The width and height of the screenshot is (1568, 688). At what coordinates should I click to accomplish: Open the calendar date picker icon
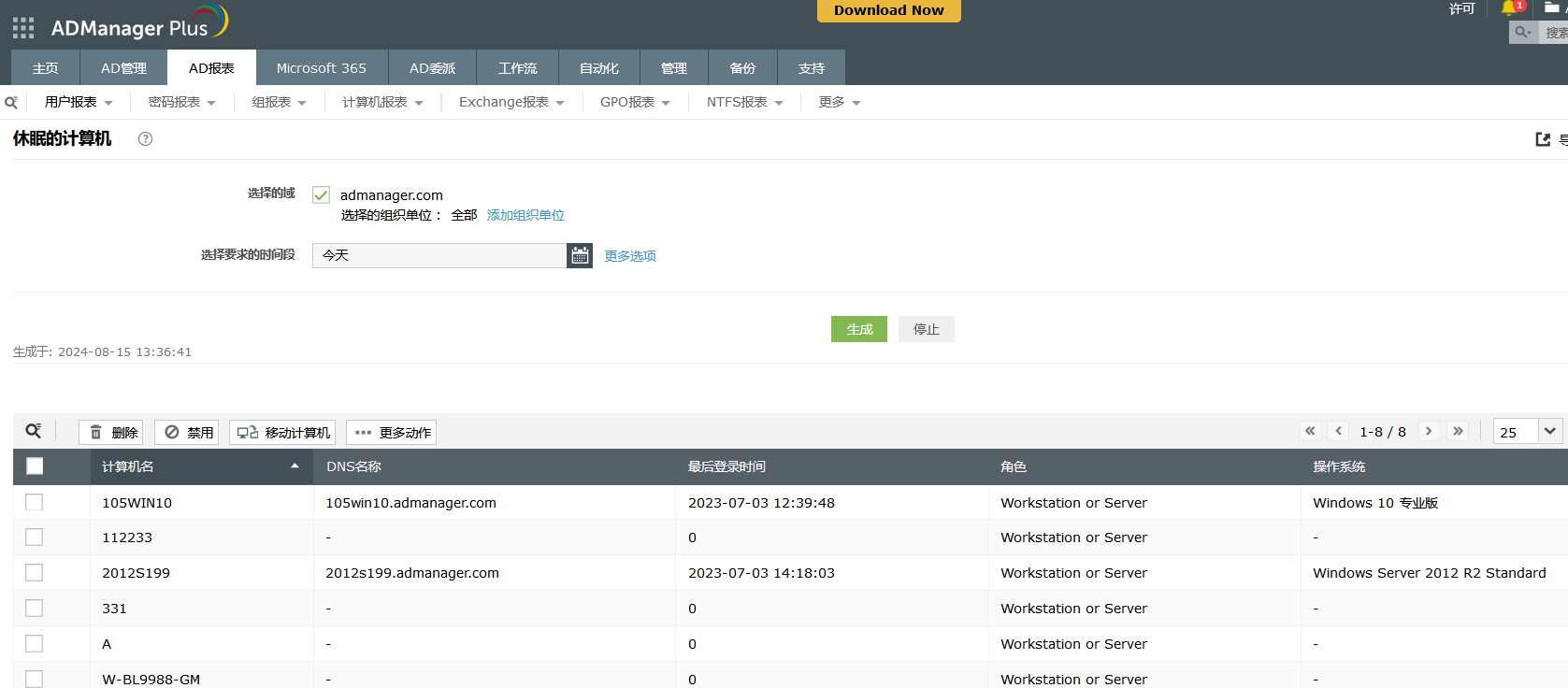(x=580, y=255)
